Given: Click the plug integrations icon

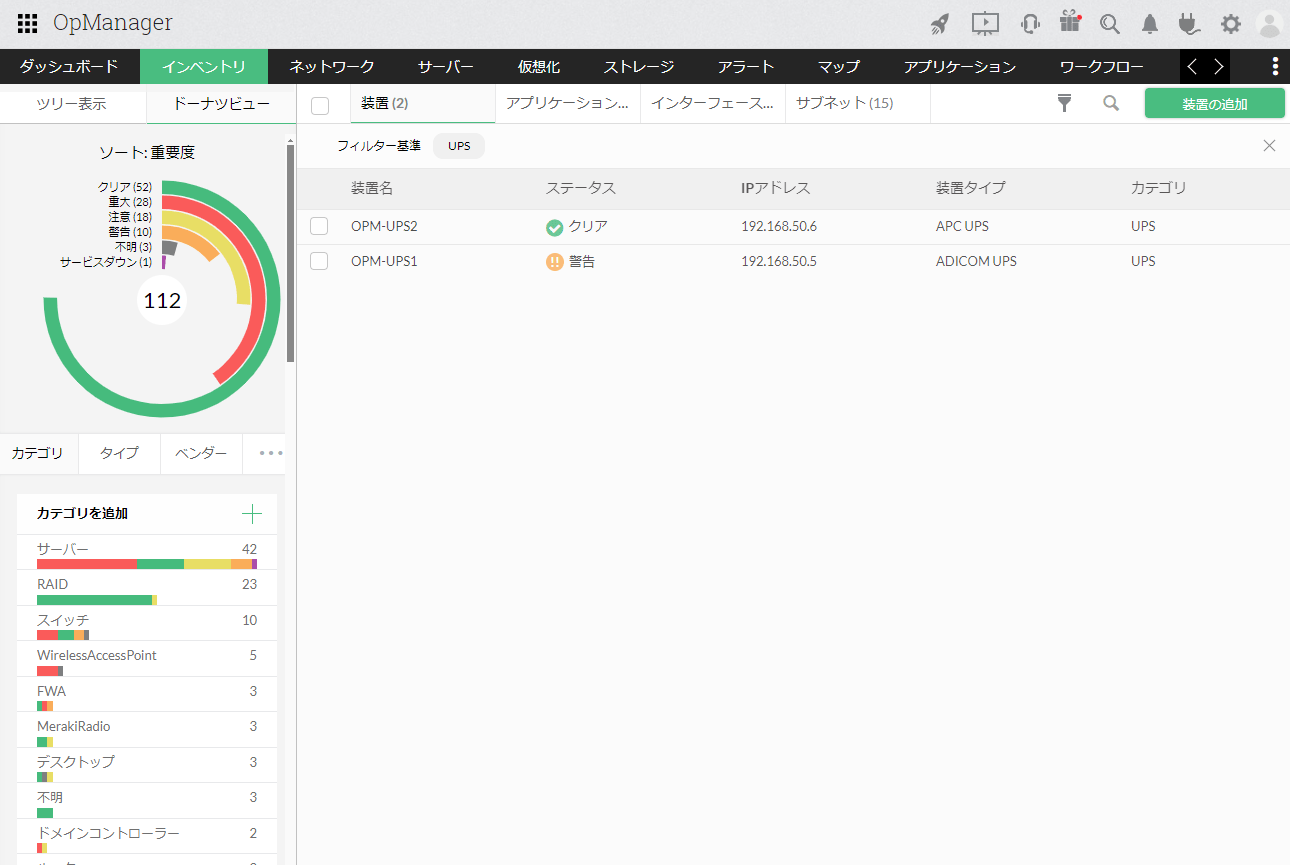Looking at the screenshot, I should click(x=1188, y=24).
